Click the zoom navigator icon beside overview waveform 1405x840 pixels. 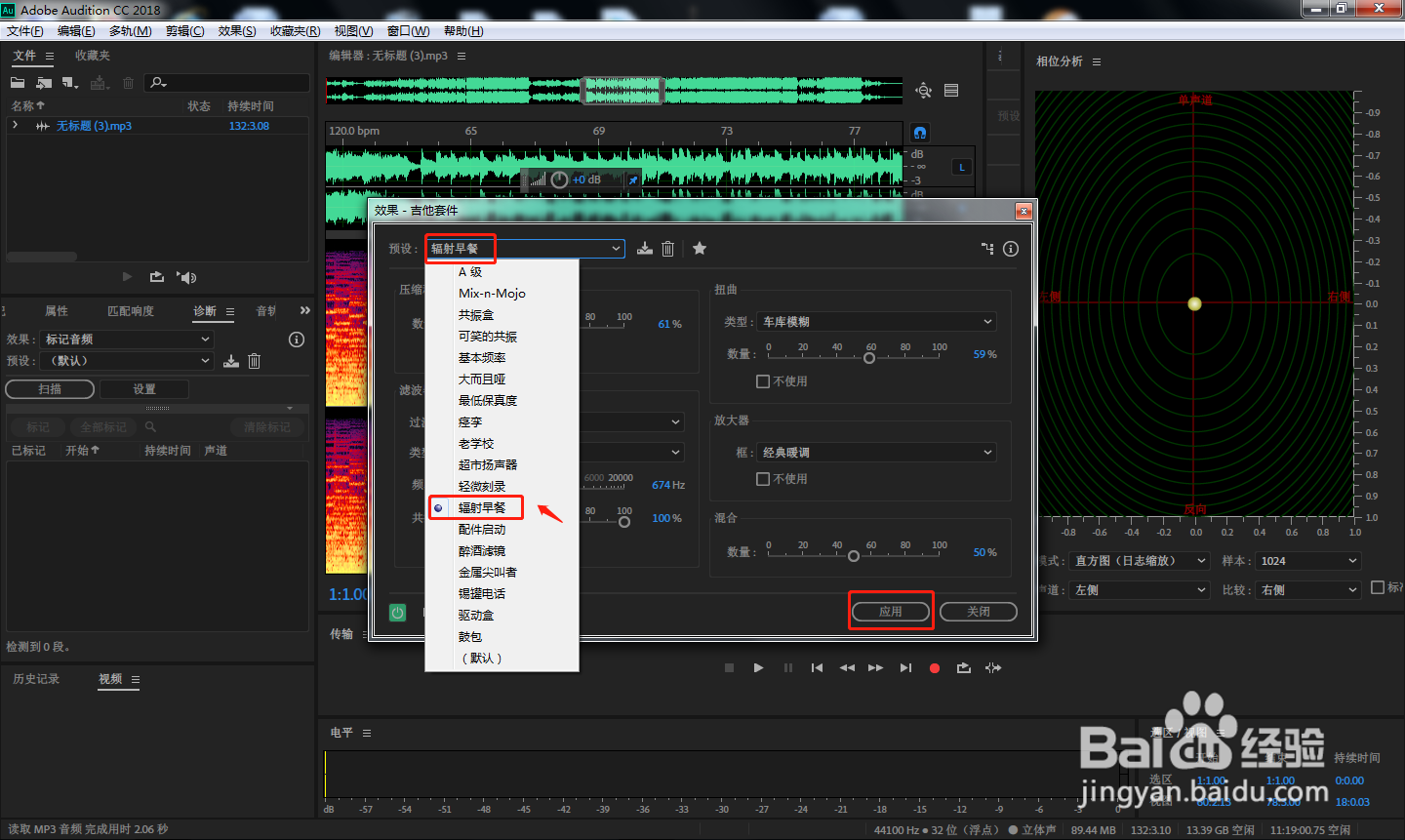923,91
